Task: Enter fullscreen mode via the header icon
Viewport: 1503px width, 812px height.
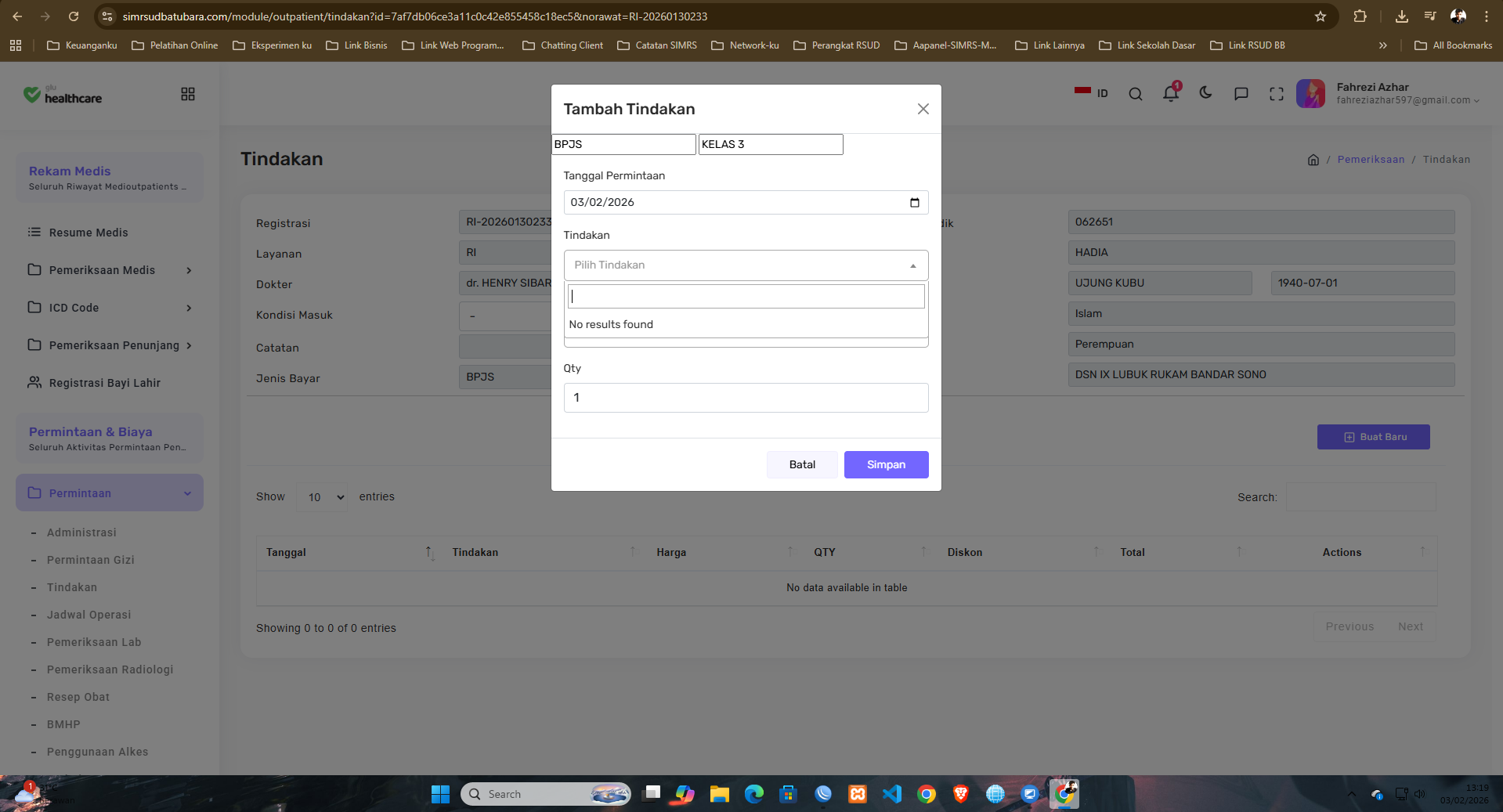Action: tap(1276, 94)
